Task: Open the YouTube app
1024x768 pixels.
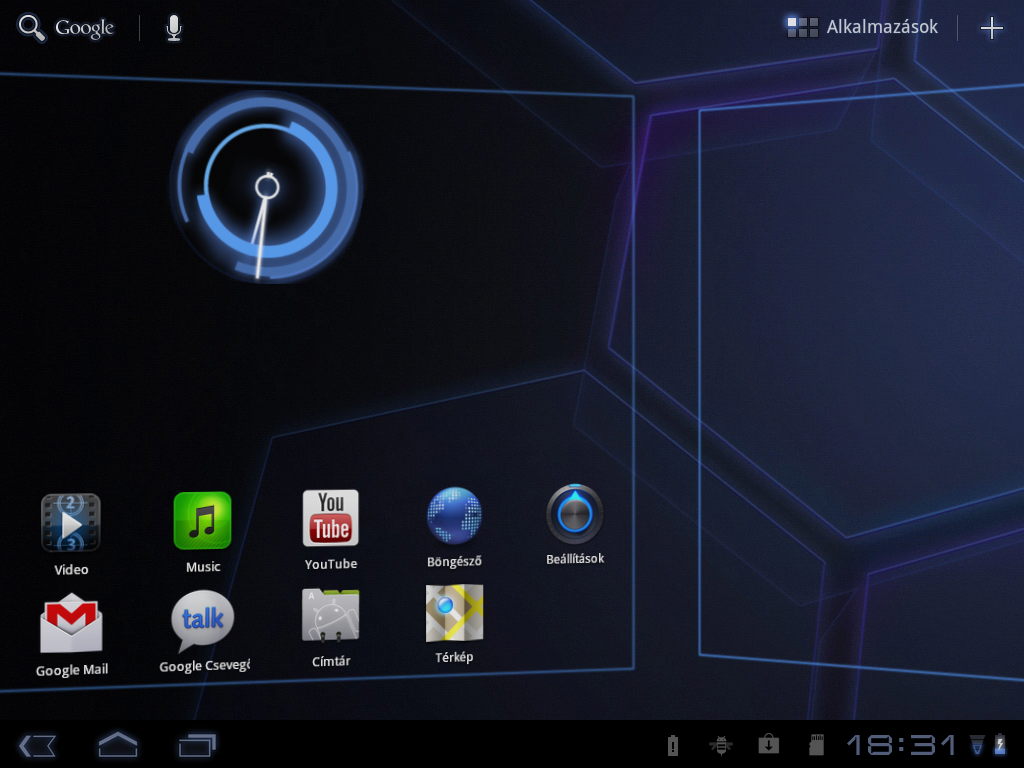Action: pyautogui.click(x=330, y=530)
